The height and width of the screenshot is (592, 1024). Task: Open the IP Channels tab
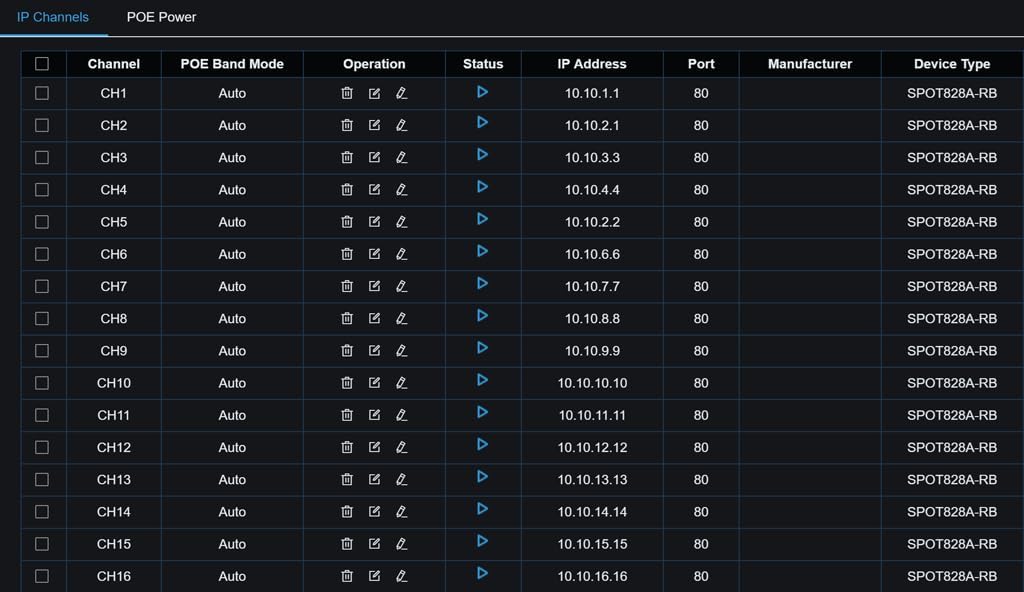tap(53, 17)
